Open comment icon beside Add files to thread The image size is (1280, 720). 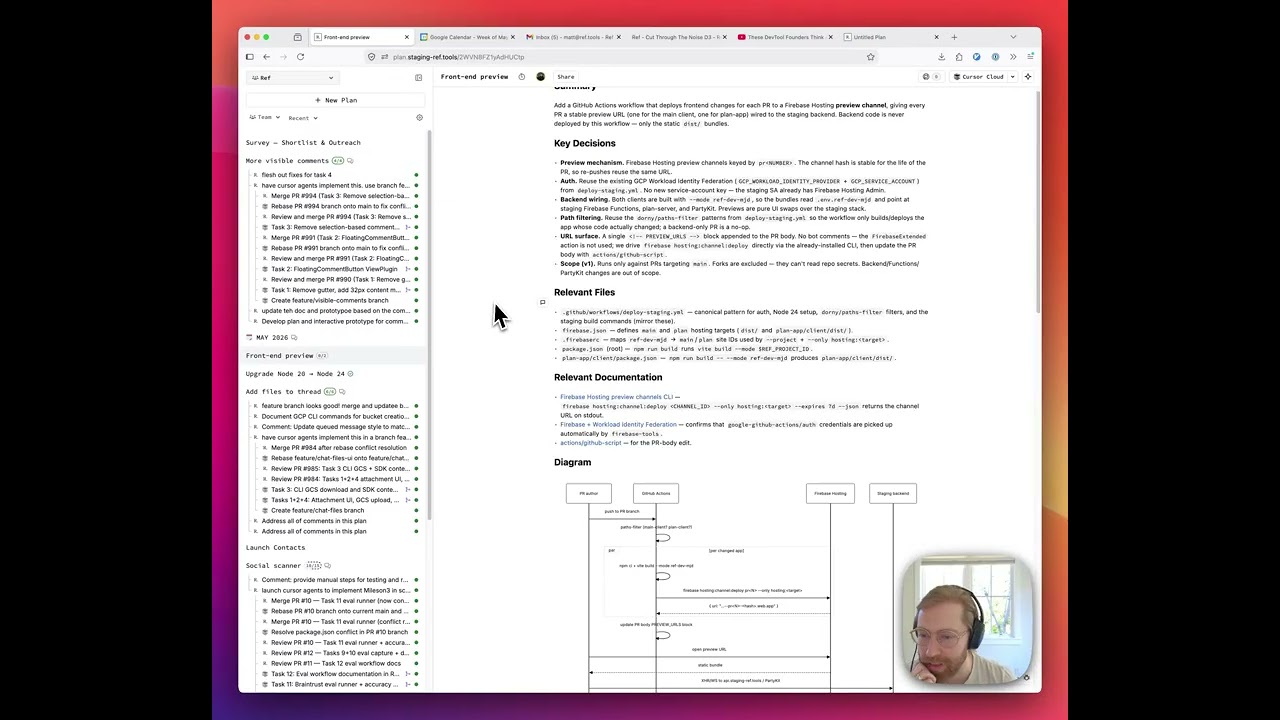pos(342,392)
